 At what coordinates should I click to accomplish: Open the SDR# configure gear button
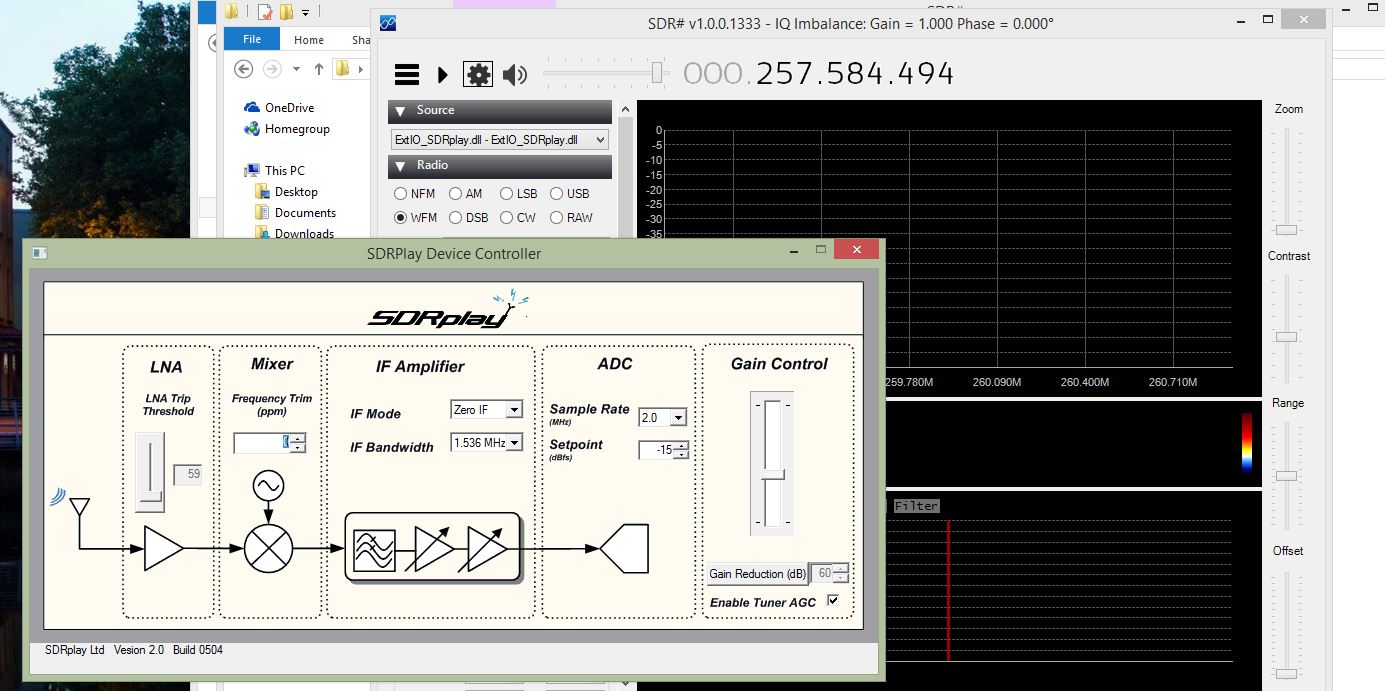[x=478, y=74]
